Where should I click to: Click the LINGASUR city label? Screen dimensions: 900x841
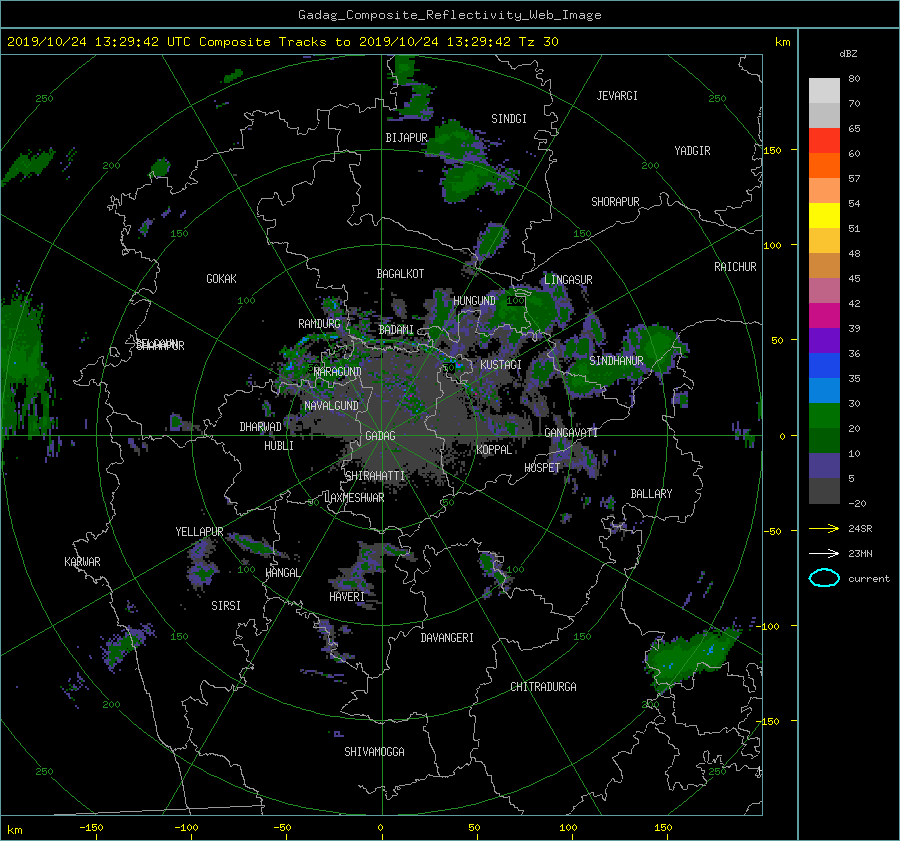click(568, 280)
